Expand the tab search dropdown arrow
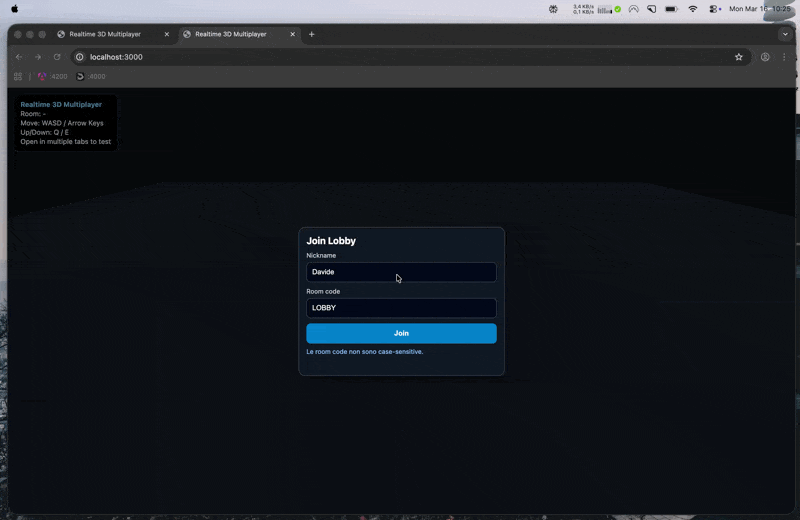 (783, 34)
